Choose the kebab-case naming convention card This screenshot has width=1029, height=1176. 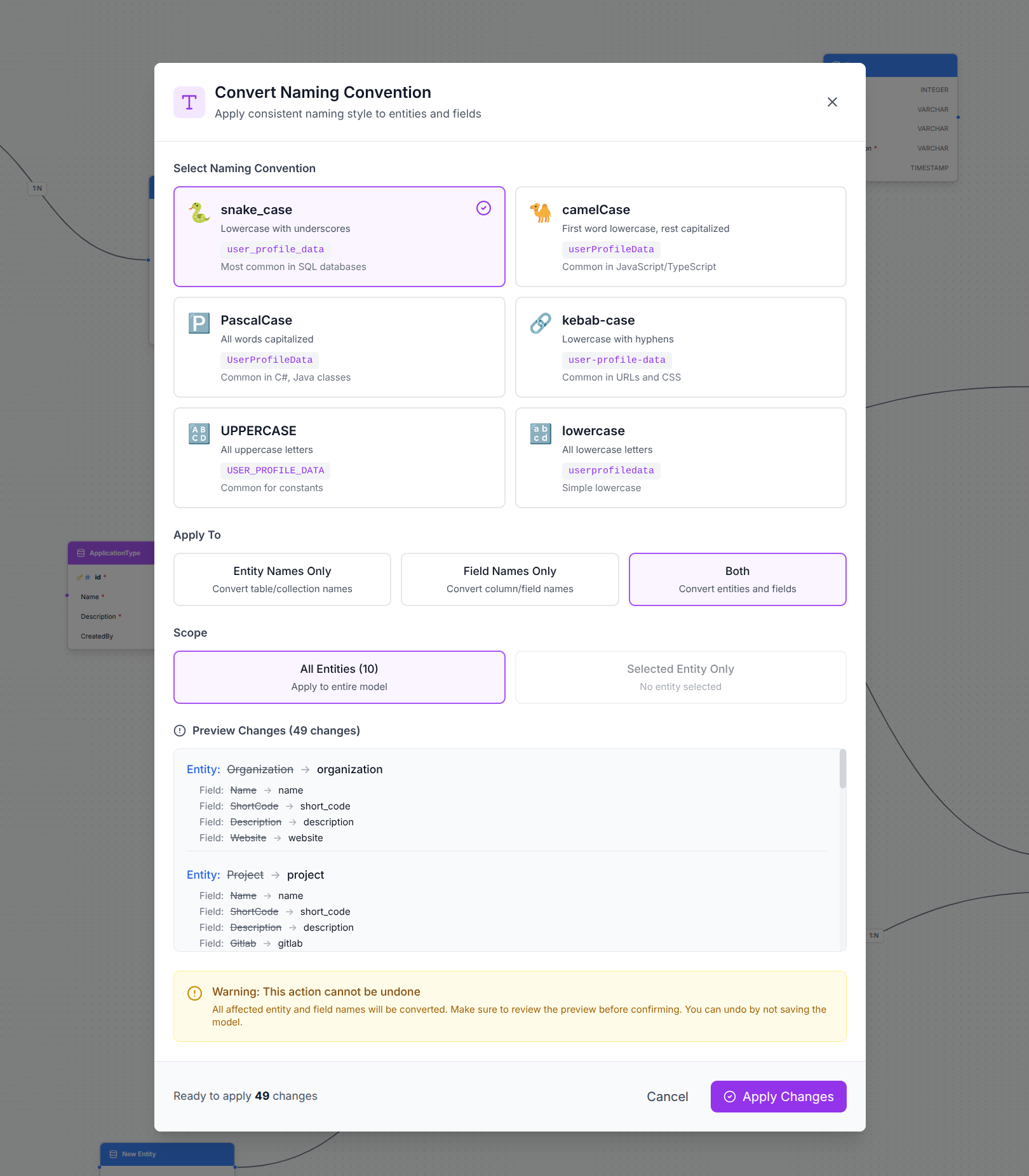[x=680, y=347]
